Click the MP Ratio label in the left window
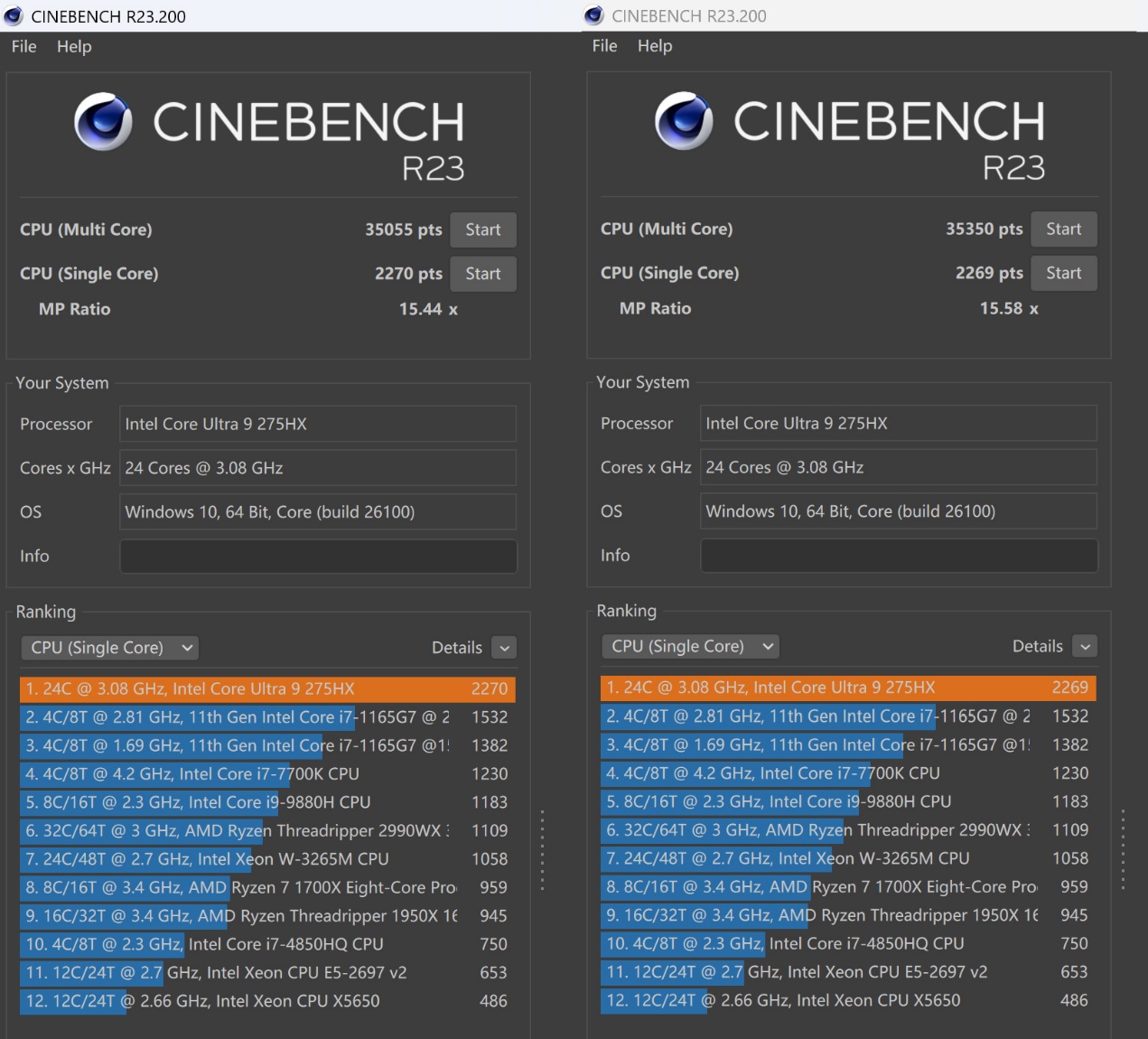The image size is (1148, 1039). pos(75,309)
